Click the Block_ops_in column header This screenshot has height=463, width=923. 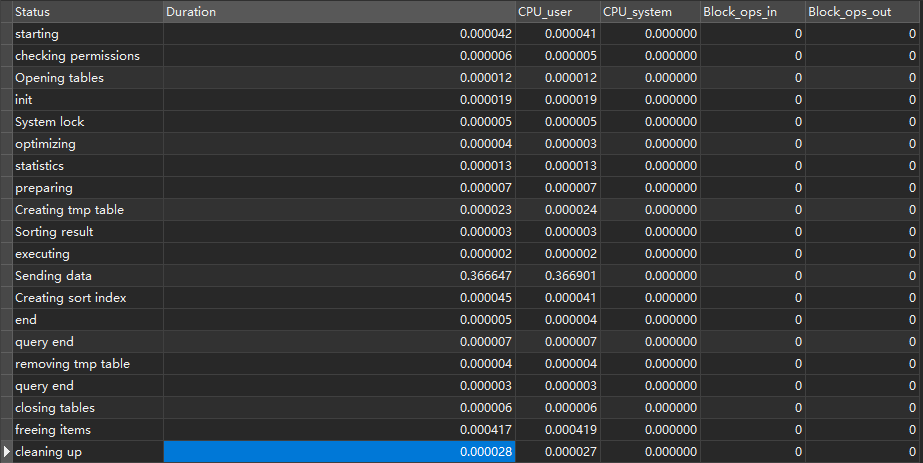752,12
